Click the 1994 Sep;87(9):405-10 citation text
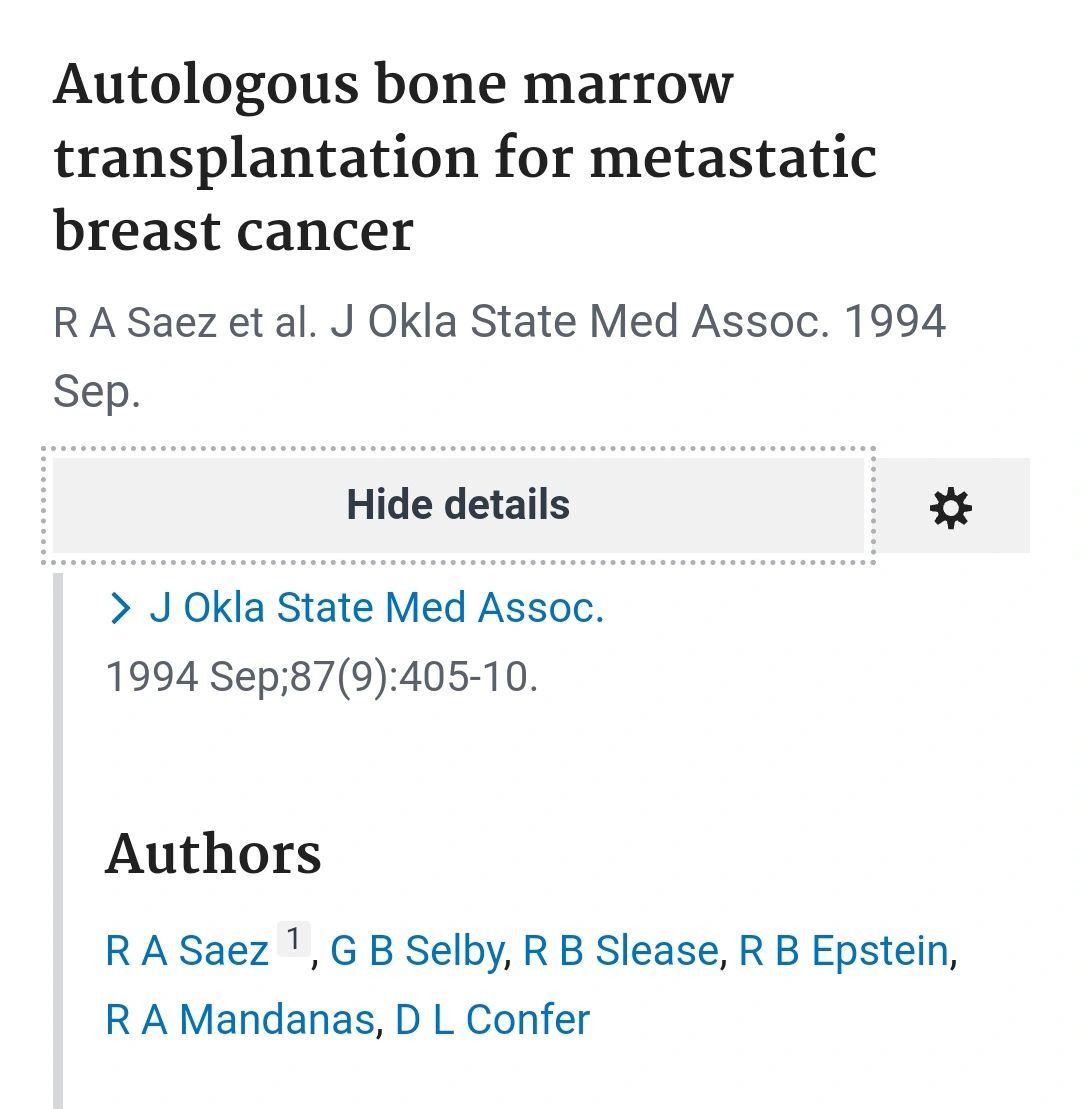Viewport: 1080px width, 1109px height. coord(322,677)
